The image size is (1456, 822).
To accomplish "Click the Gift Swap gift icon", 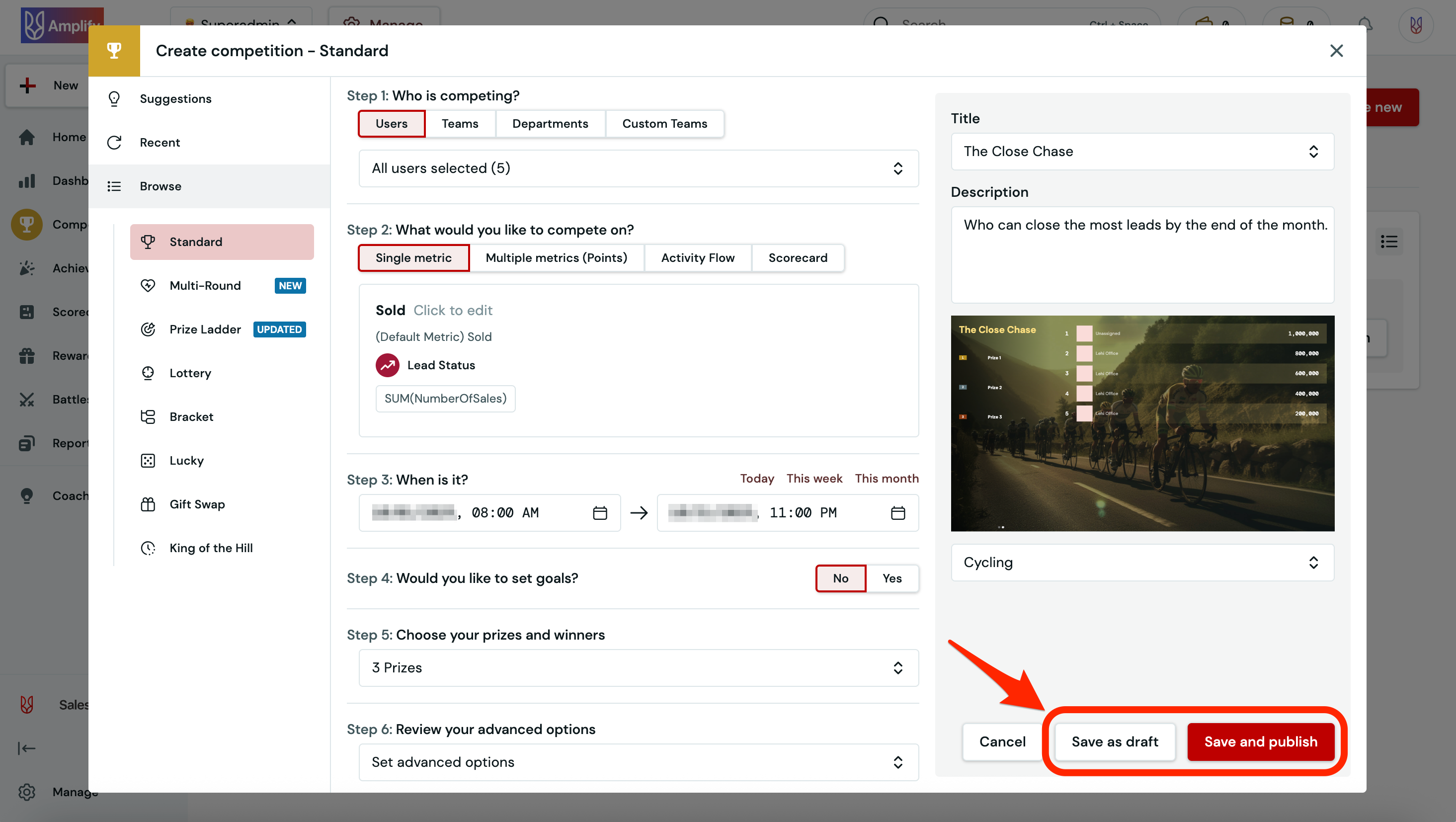I will (148, 504).
